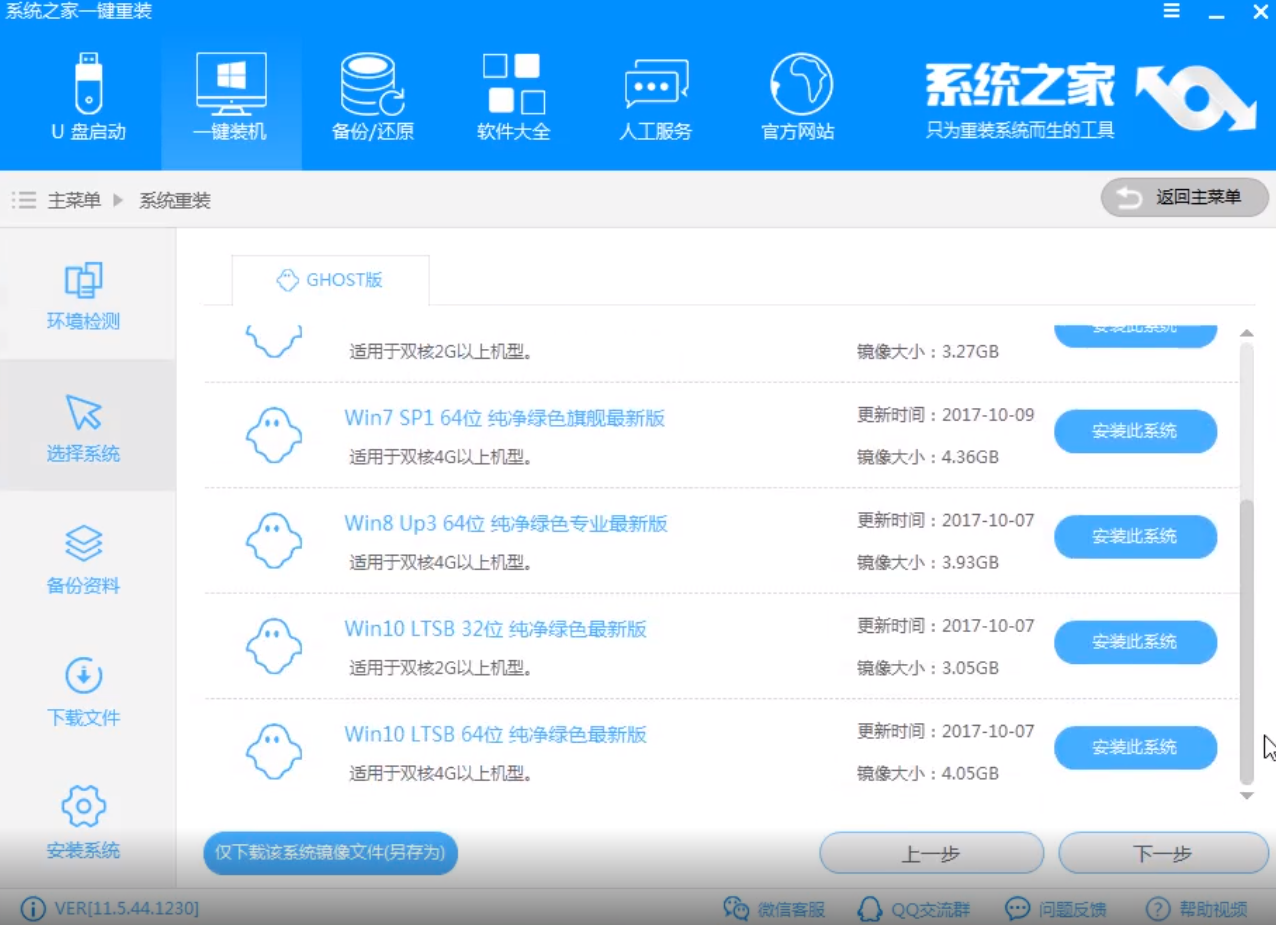Open the Win10 LTSB 64位 system link
The height and width of the screenshot is (925, 1276).
(x=495, y=734)
